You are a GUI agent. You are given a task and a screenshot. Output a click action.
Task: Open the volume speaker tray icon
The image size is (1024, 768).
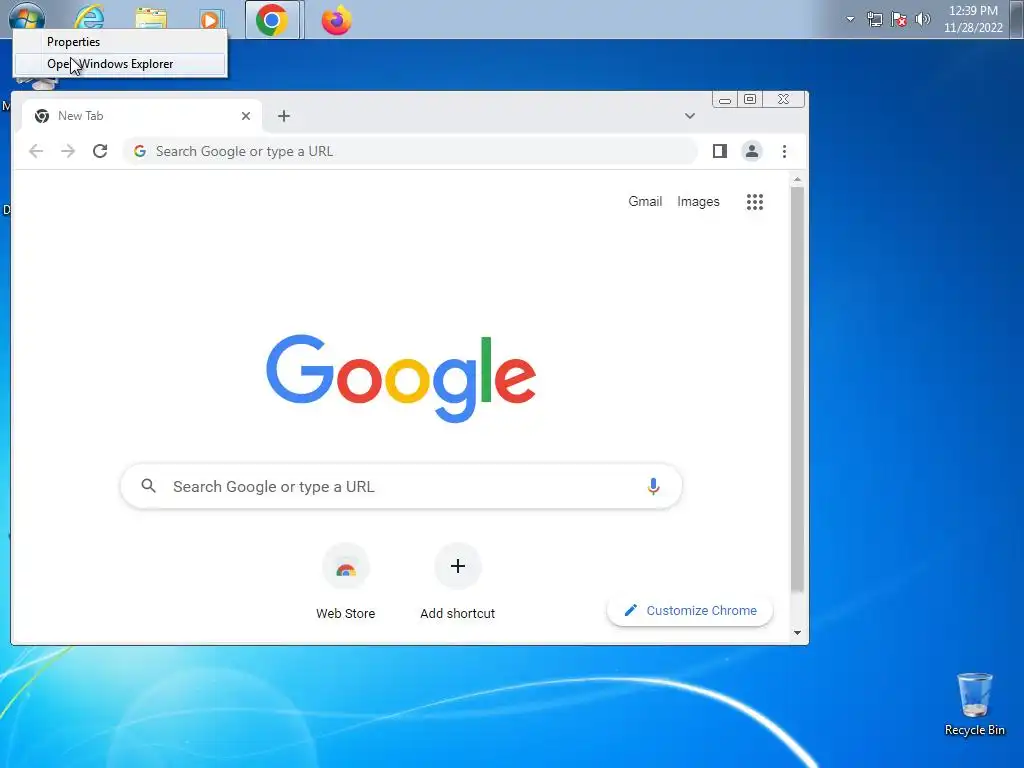click(x=922, y=19)
